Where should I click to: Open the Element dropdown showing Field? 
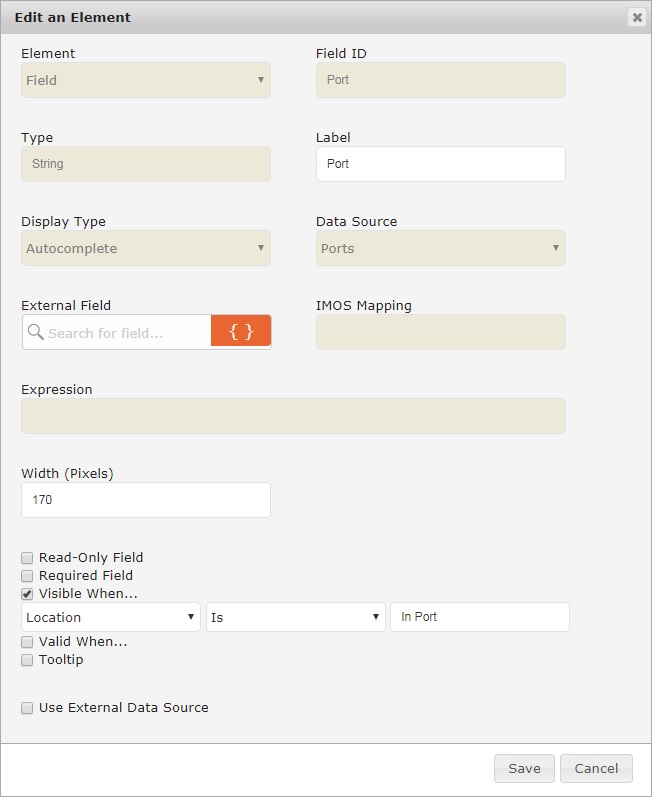pyautogui.click(x=146, y=80)
